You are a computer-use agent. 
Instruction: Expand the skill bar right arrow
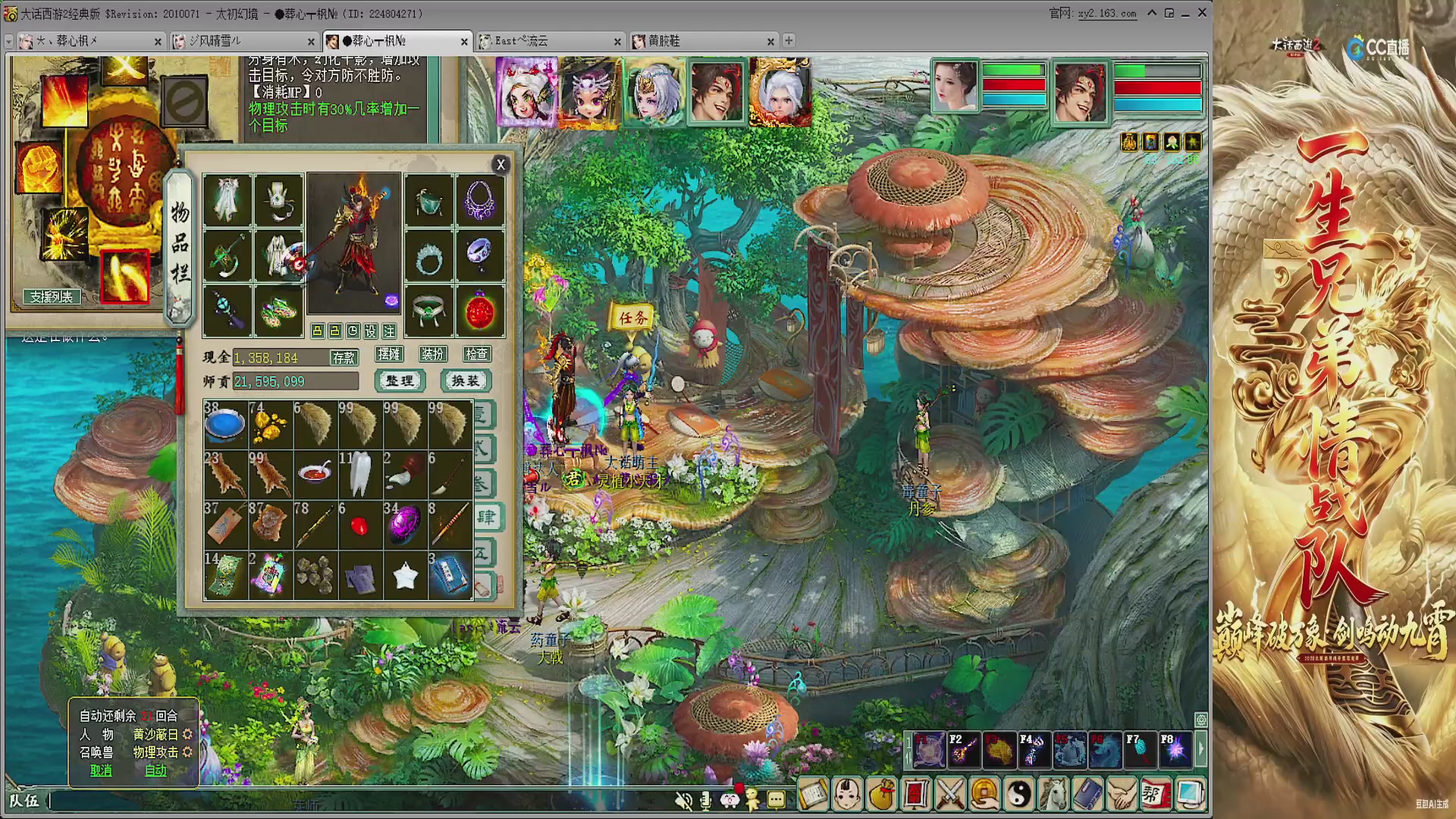[x=1201, y=750]
